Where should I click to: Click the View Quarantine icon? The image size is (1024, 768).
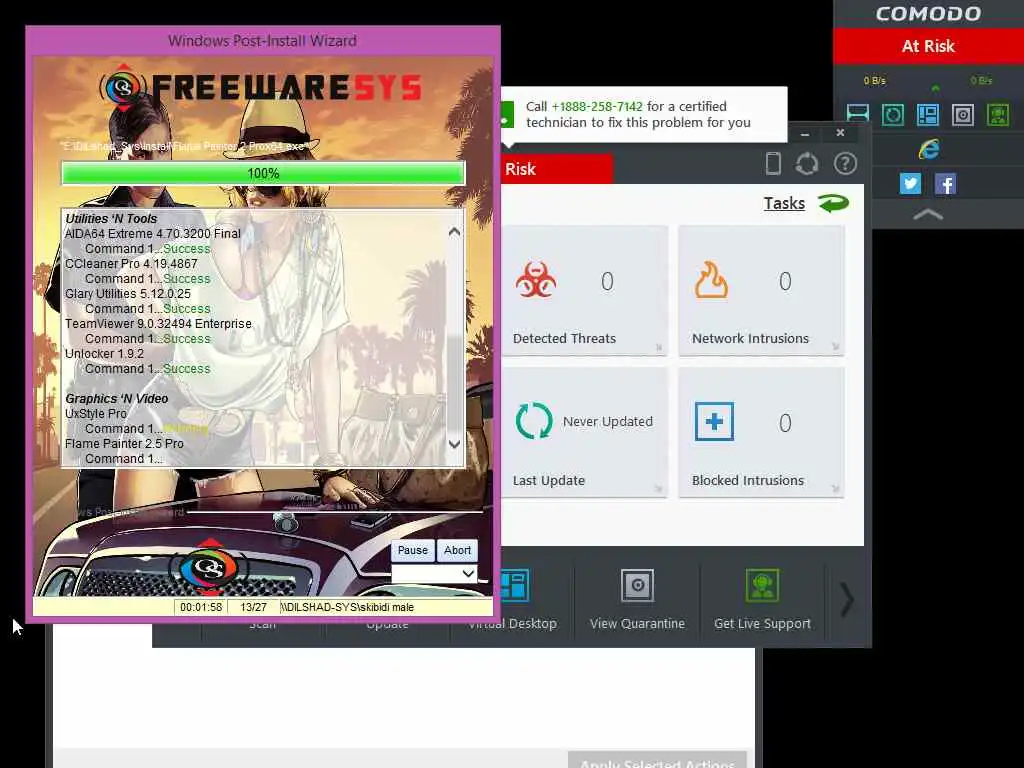637,586
